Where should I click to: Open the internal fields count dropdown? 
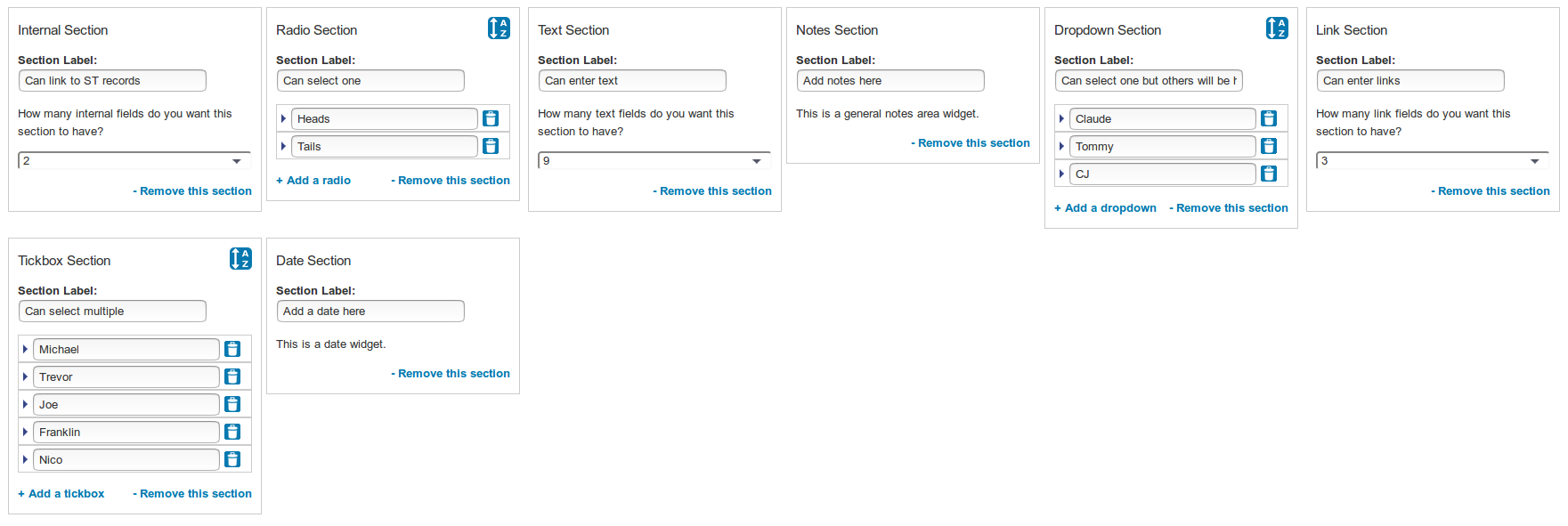134,161
